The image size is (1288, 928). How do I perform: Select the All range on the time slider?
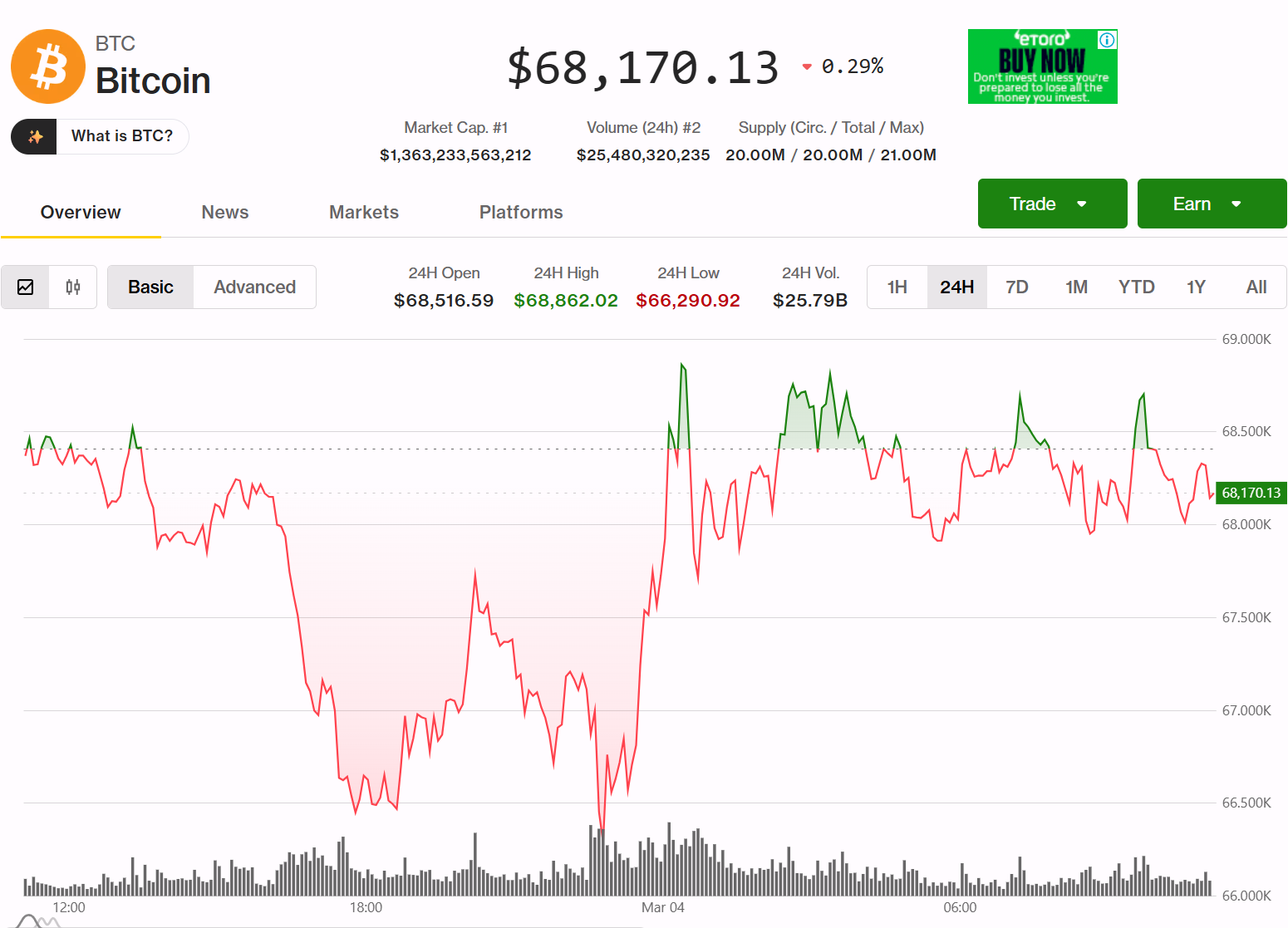point(1256,287)
